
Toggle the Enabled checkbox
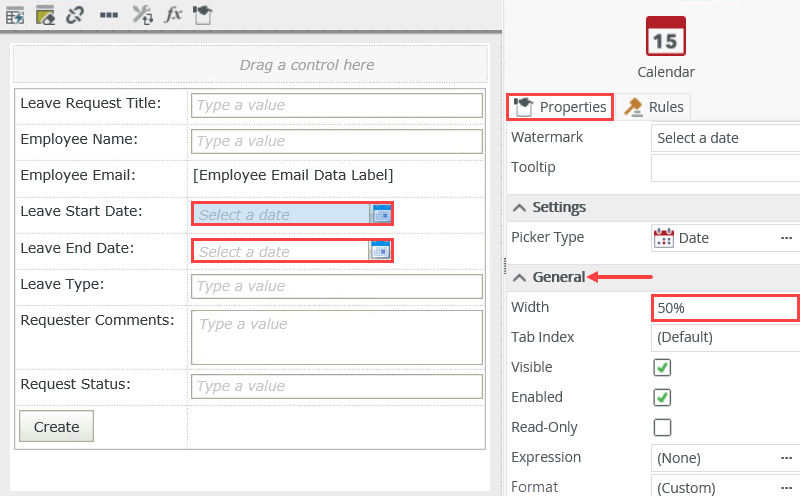[x=662, y=398]
